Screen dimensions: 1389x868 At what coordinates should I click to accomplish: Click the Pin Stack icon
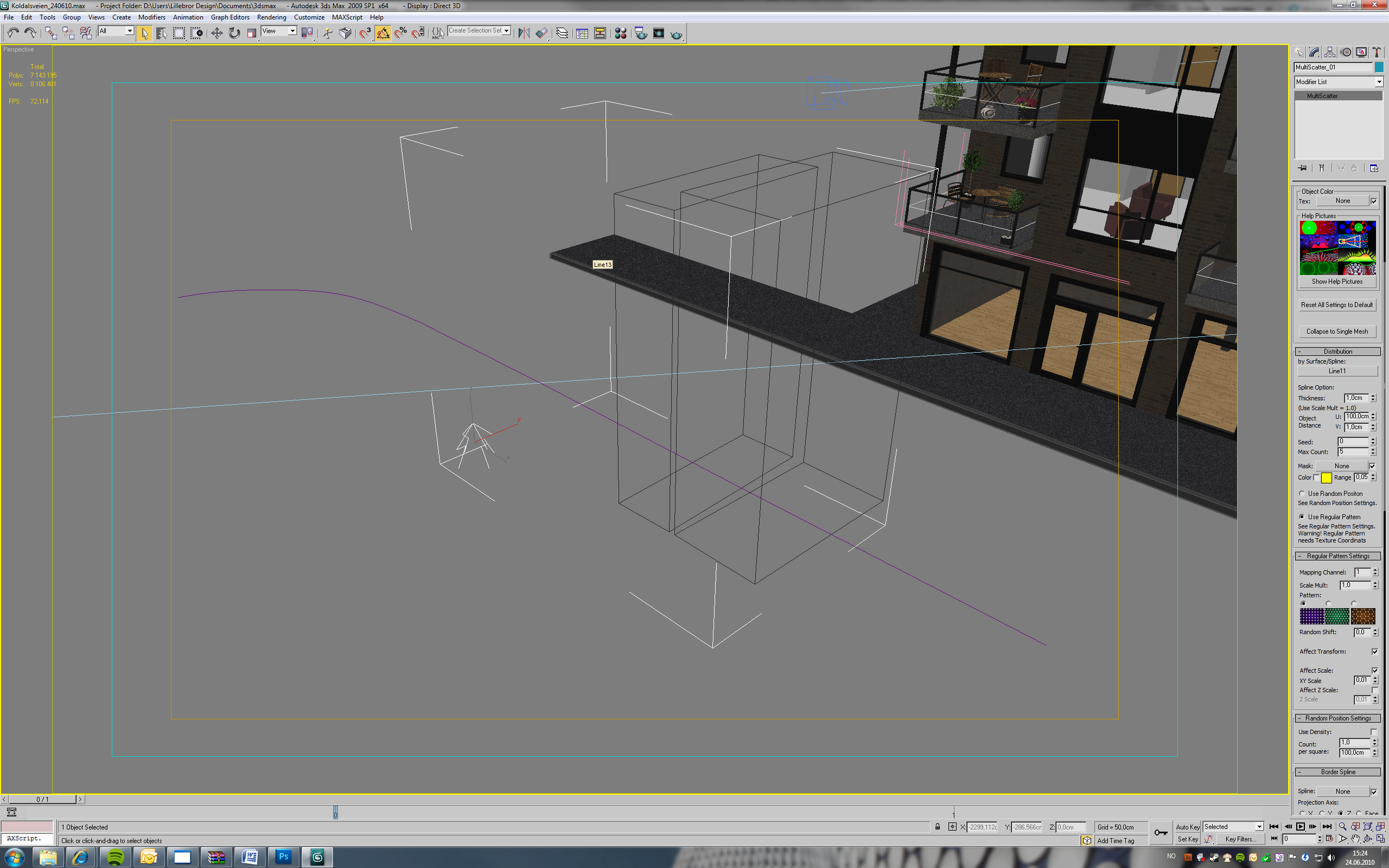(1302, 168)
